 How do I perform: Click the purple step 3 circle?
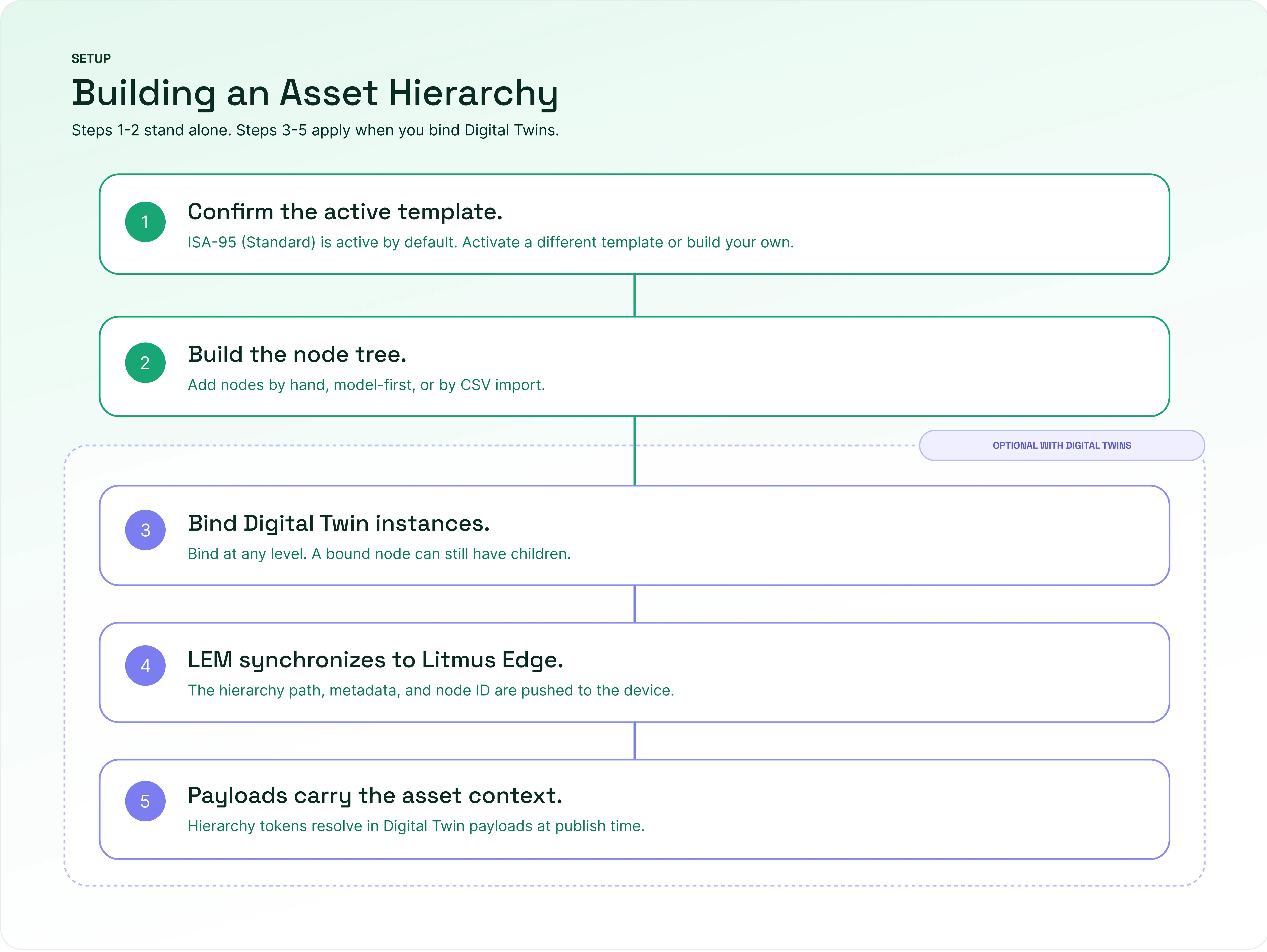pos(145,530)
